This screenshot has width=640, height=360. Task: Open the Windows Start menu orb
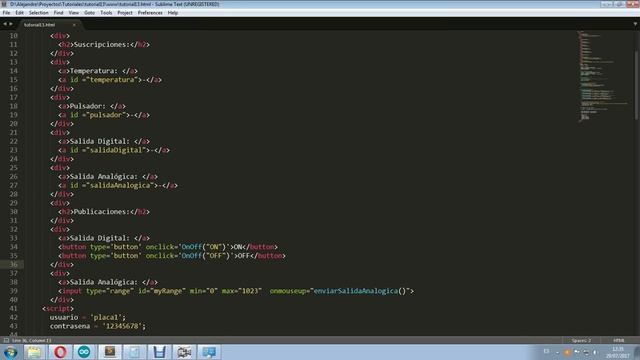pos(11,352)
